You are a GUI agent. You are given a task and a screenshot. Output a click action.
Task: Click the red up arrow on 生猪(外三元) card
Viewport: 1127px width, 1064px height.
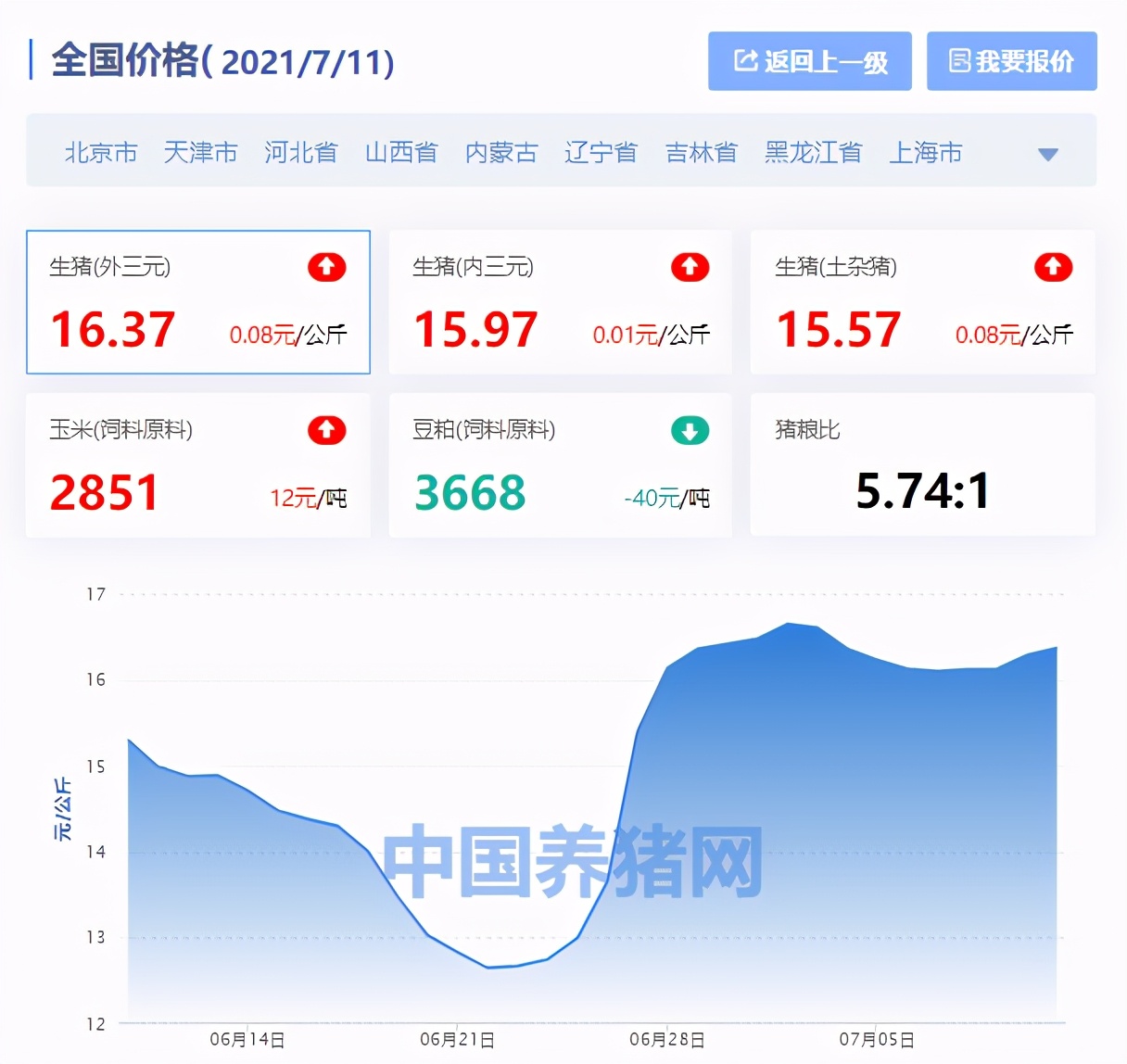click(x=326, y=267)
